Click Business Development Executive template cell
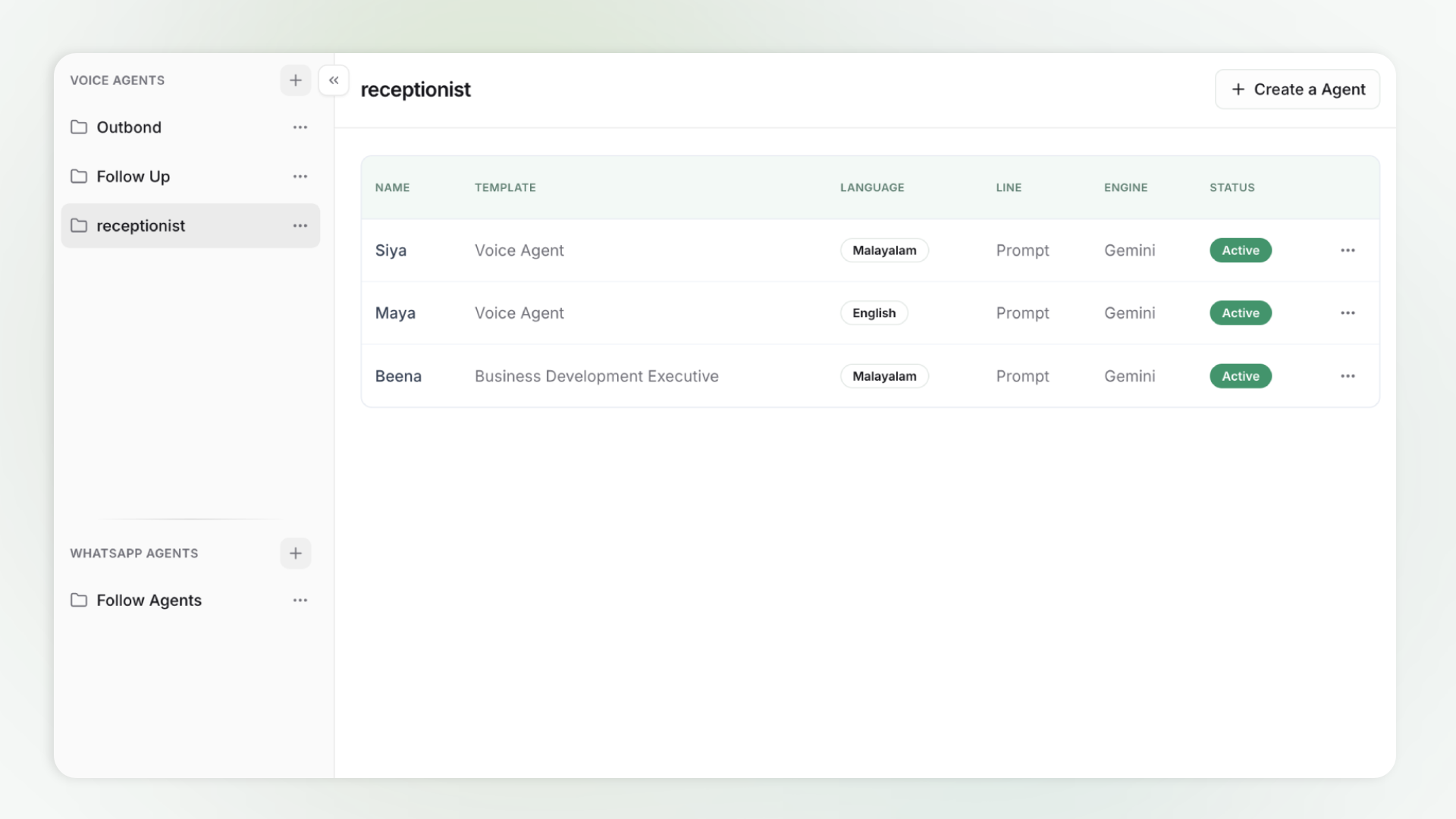This screenshot has width=1456, height=819. tap(597, 376)
